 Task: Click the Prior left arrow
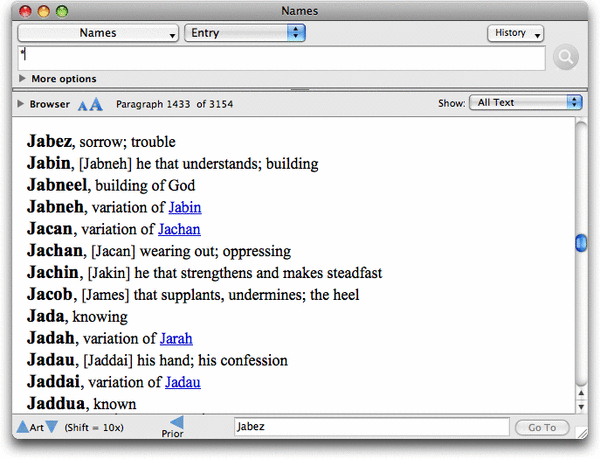pyautogui.click(x=176, y=423)
